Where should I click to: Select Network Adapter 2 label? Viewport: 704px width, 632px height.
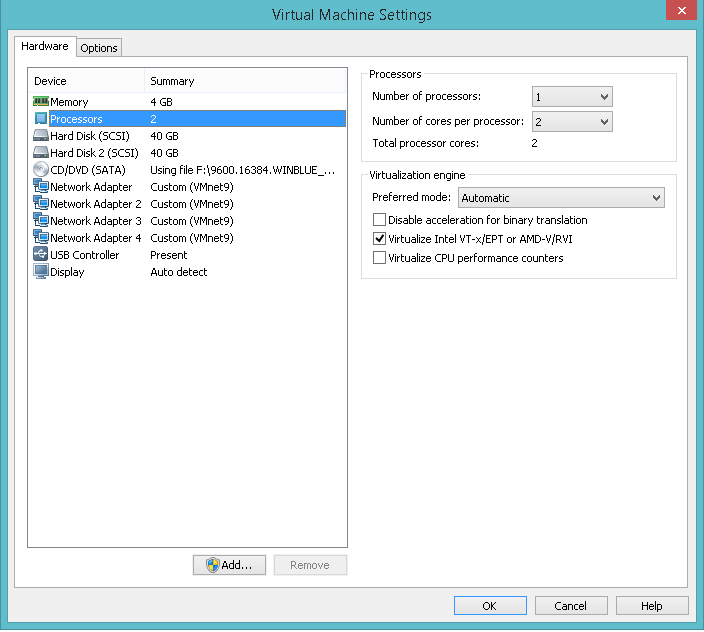(x=96, y=204)
